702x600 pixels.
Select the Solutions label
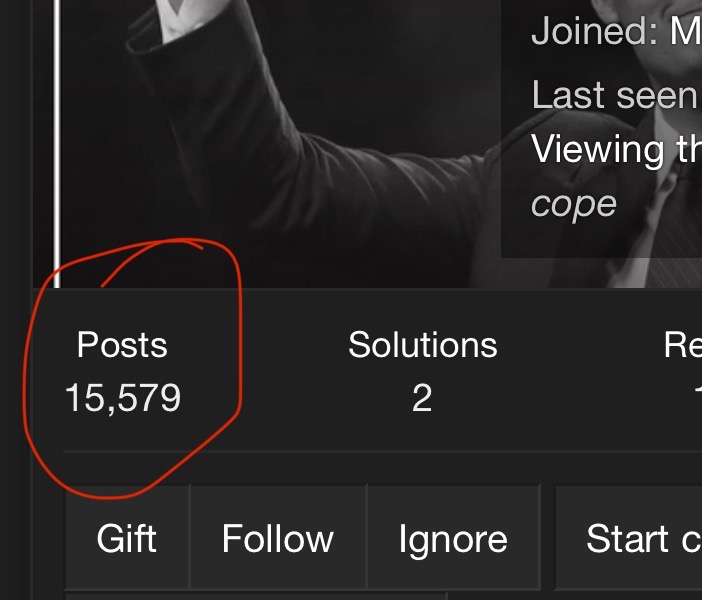click(x=422, y=345)
